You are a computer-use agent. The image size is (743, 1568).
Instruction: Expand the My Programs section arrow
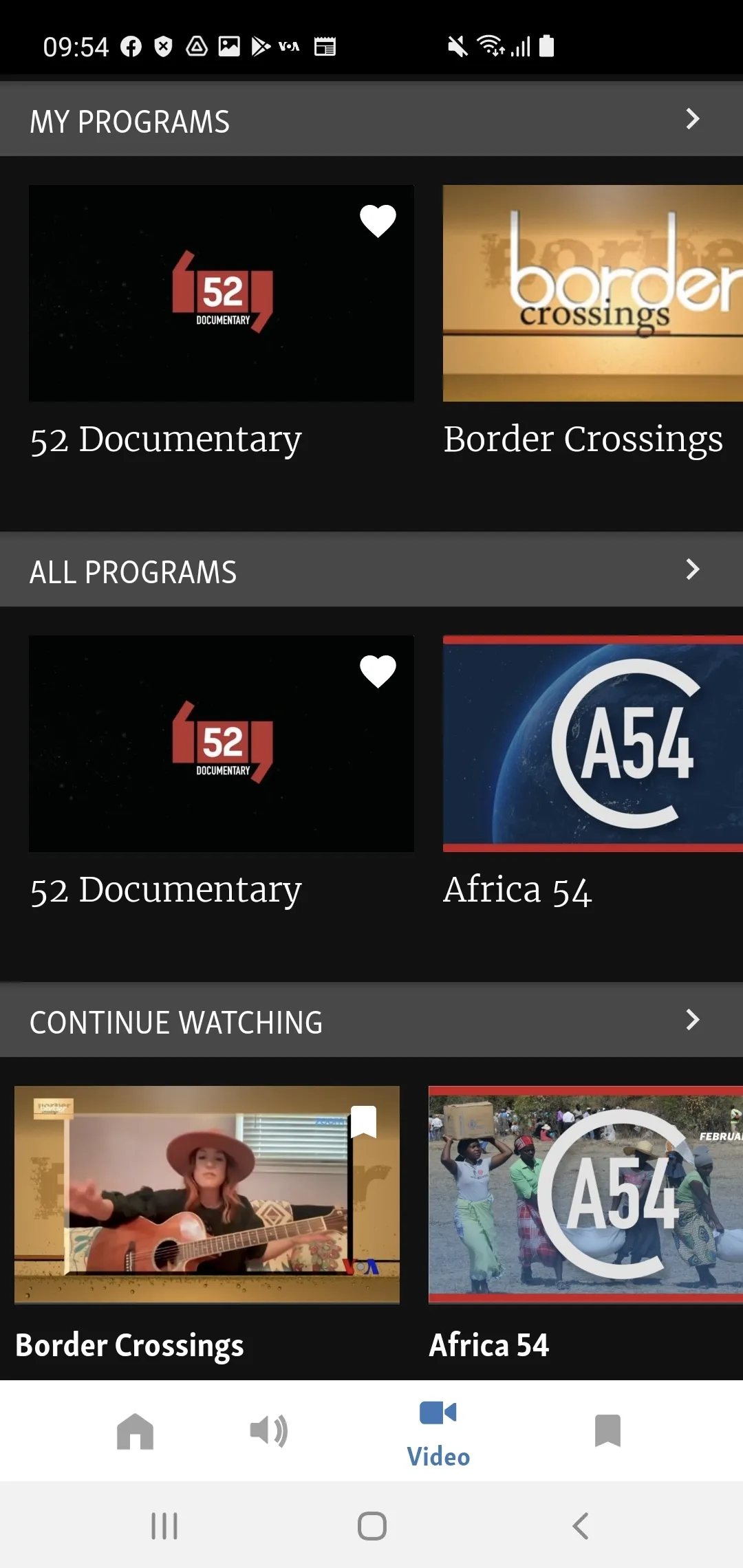[693, 119]
